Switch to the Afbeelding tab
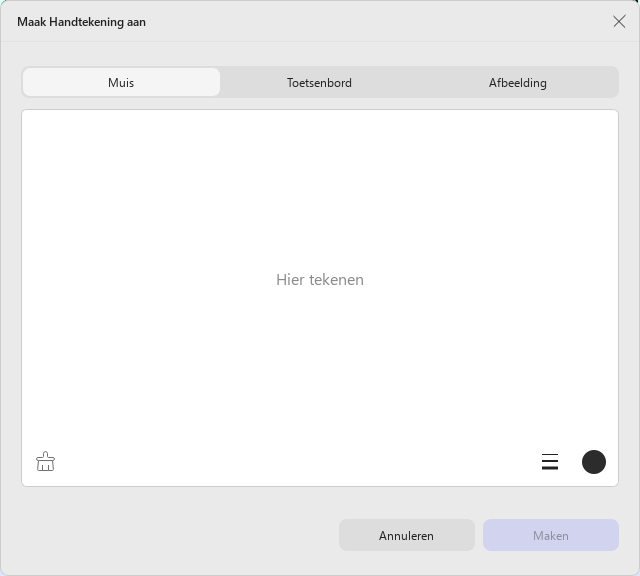The width and height of the screenshot is (640, 576). tap(518, 82)
